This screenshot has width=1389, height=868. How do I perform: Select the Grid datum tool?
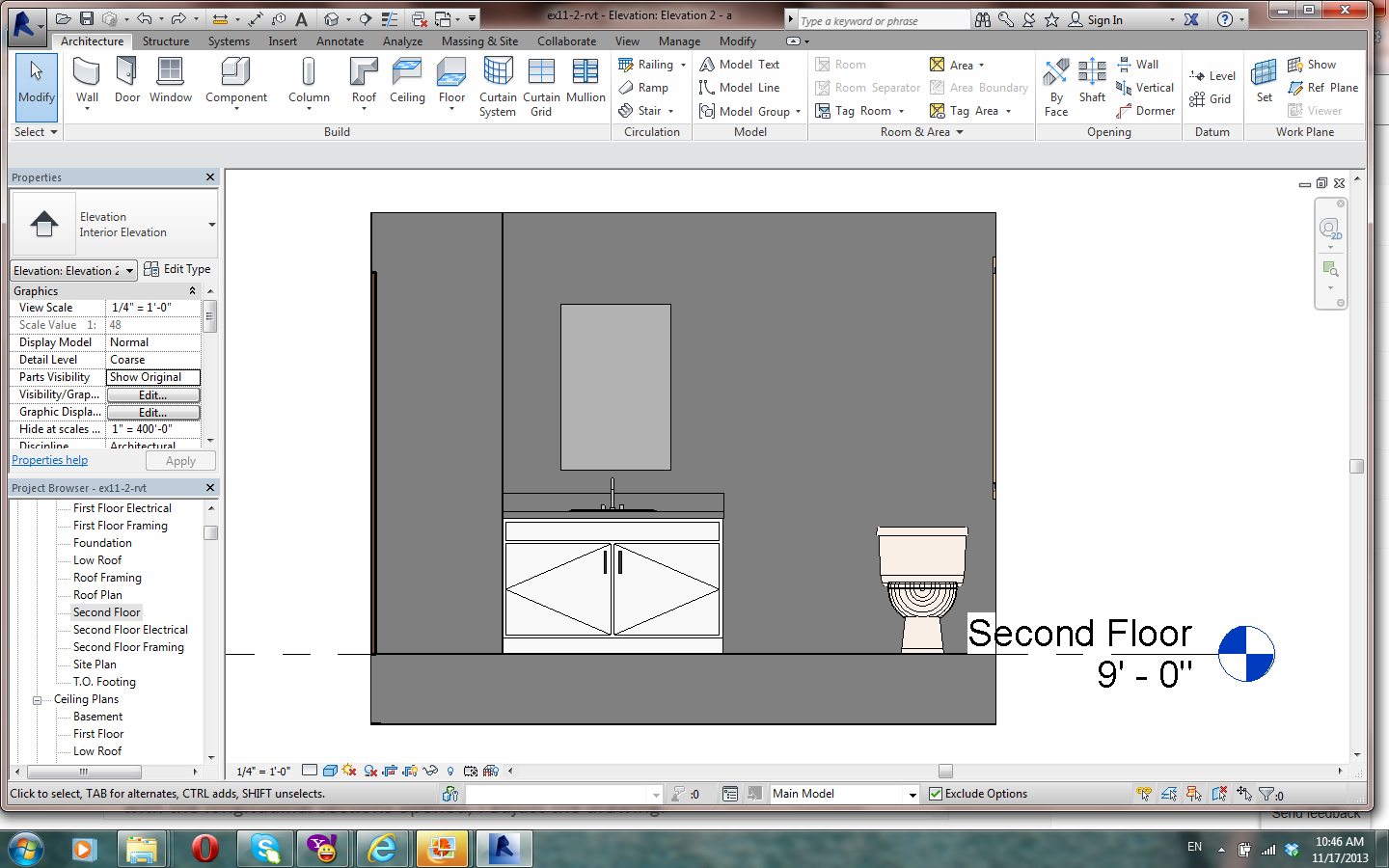(x=1211, y=99)
